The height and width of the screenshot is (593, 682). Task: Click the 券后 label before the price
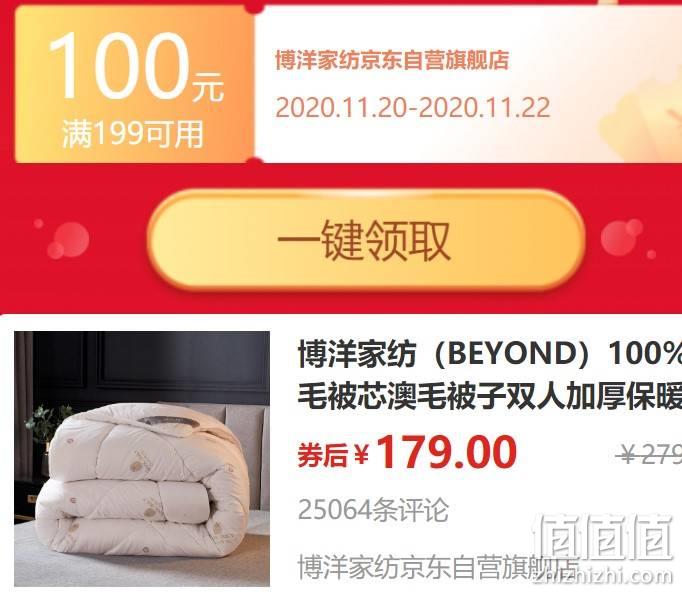(x=322, y=456)
